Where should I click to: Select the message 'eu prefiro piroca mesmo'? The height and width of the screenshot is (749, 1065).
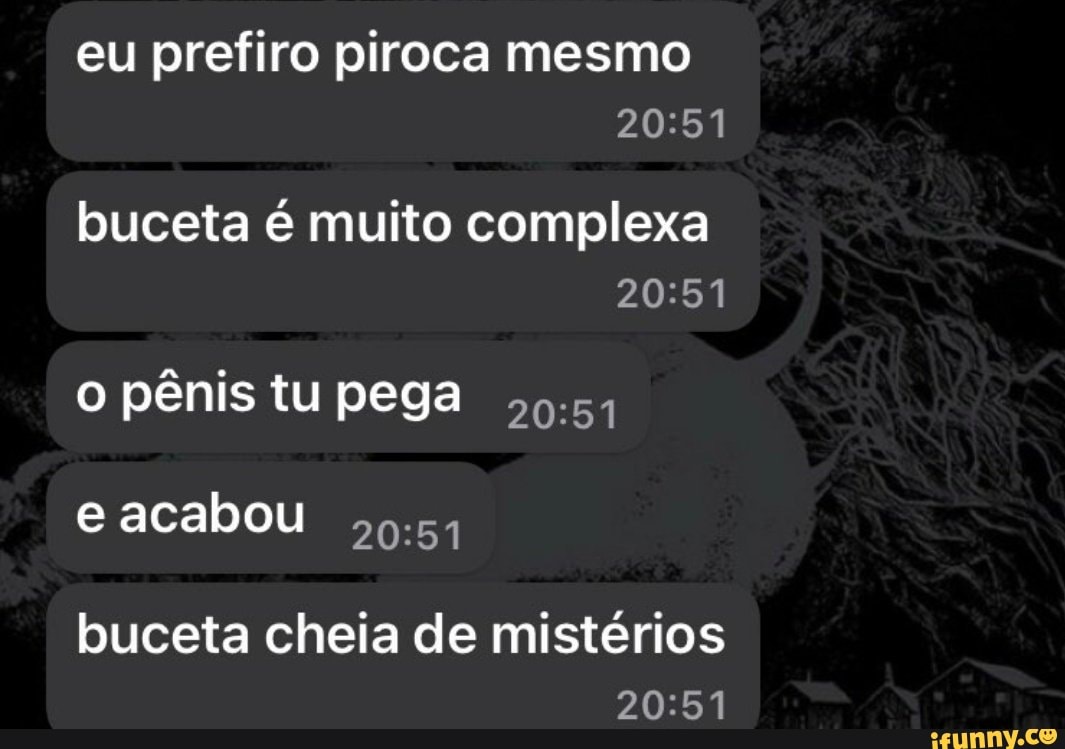(x=403, y=81)
